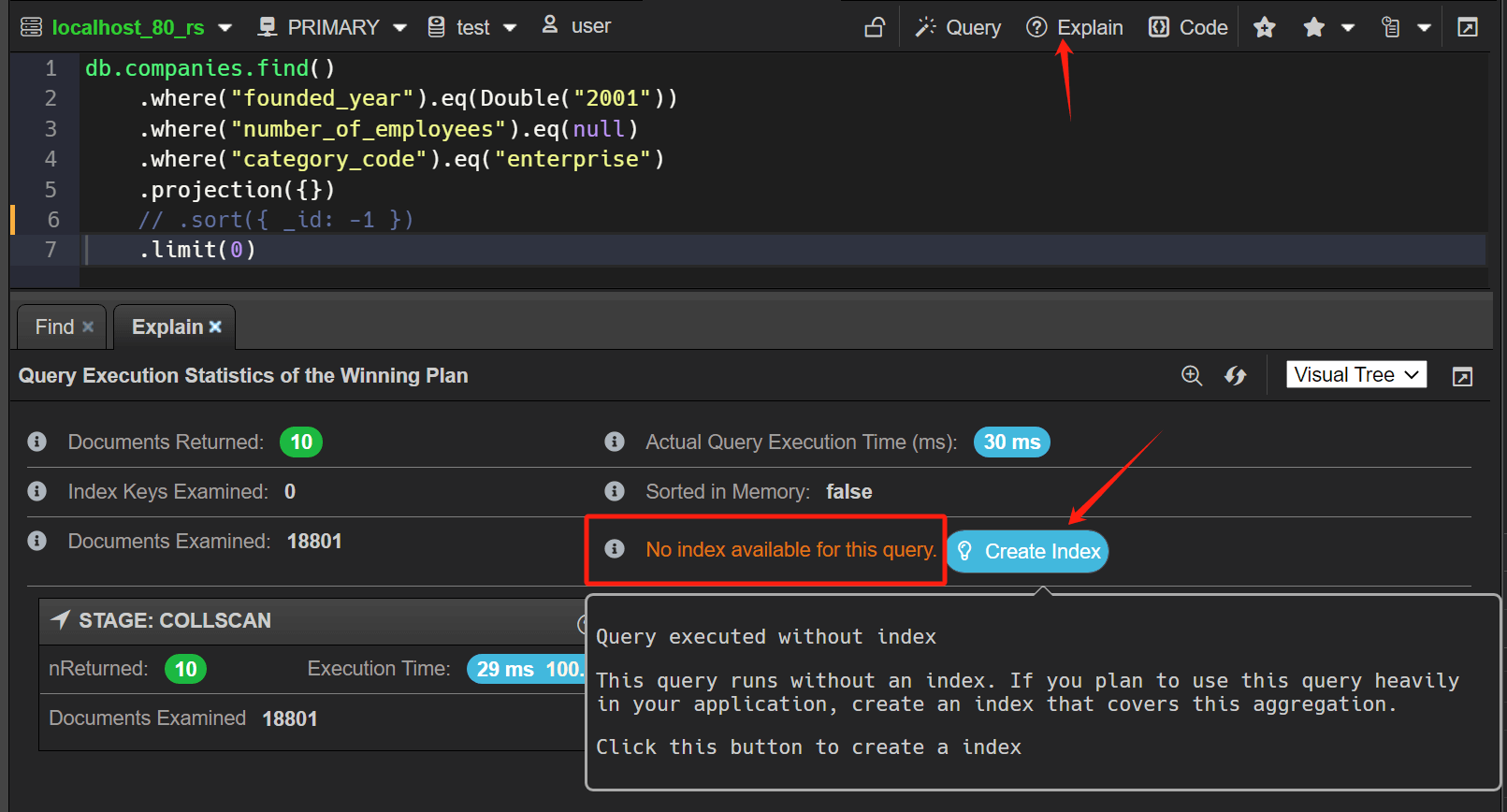Click the Documents Examined 18801 value in COLLSCAN
The width and height of the screenshot is (1507, 812).
290,718
